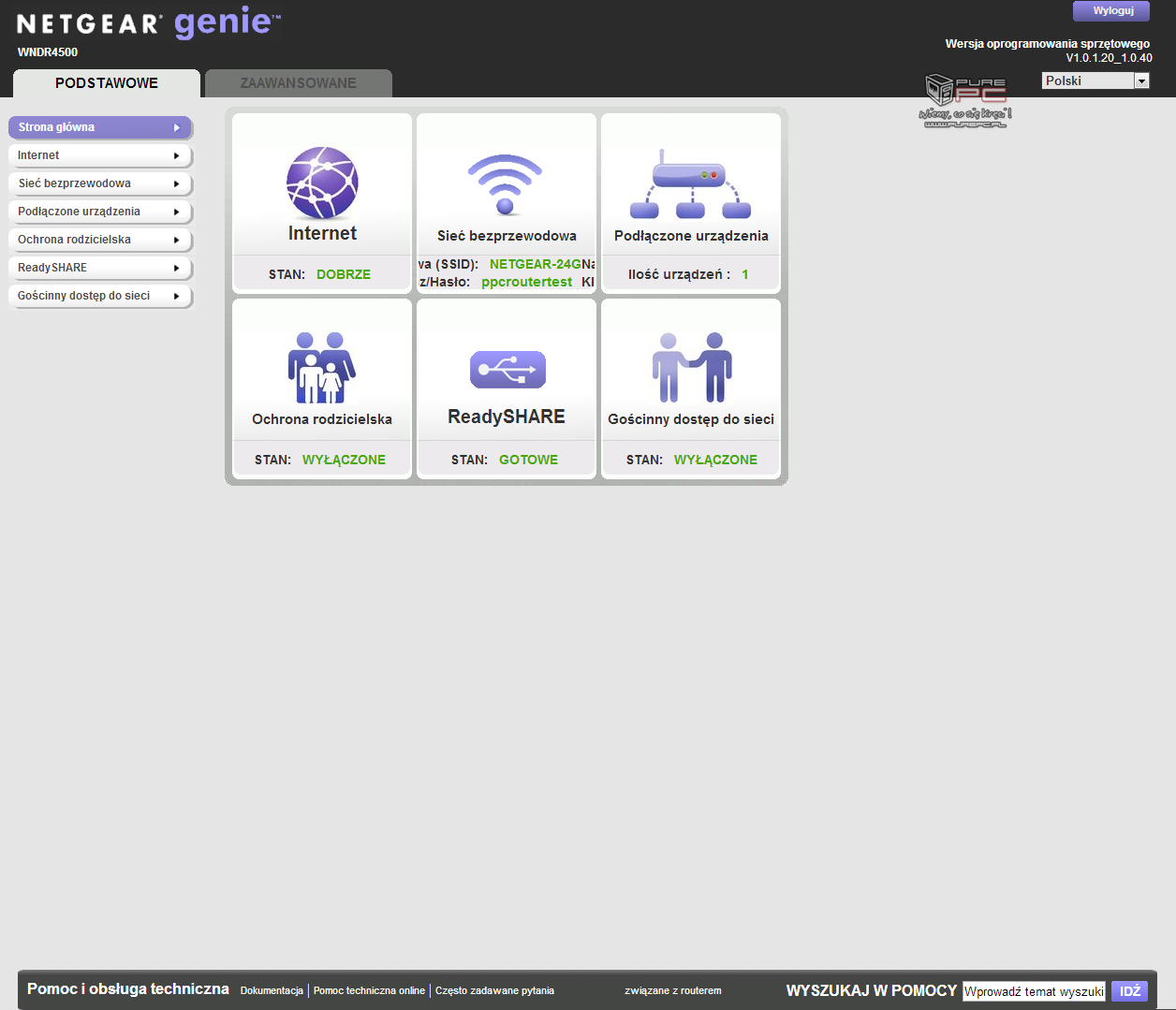The height and width of the screenshot is (1010, 1176).
Task: Click the WYSZUKAJ W POMOCY label
Action: [x=872, y=990]
